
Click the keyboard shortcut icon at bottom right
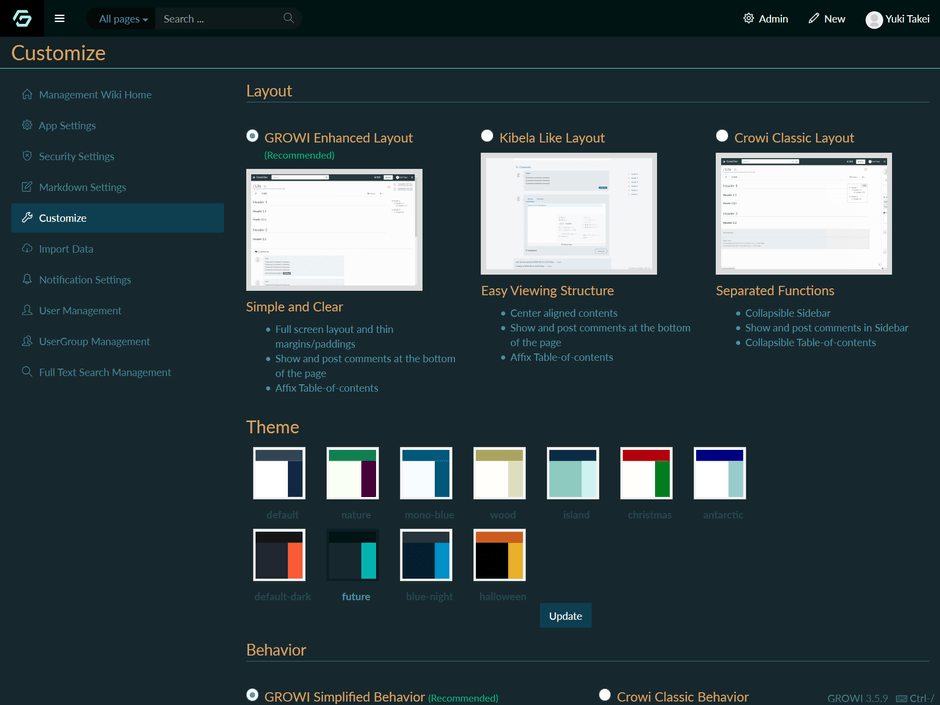click(902, 698)
